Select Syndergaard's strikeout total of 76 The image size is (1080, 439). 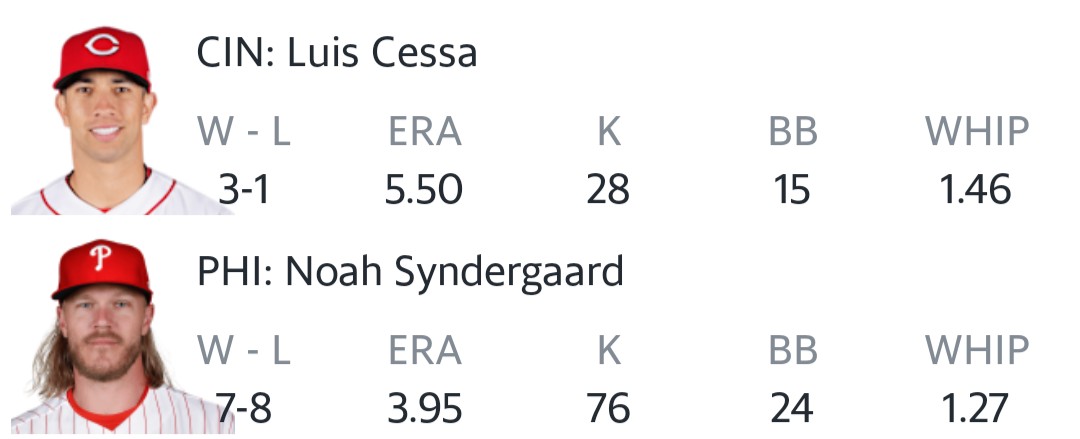[x=608, y=408]
